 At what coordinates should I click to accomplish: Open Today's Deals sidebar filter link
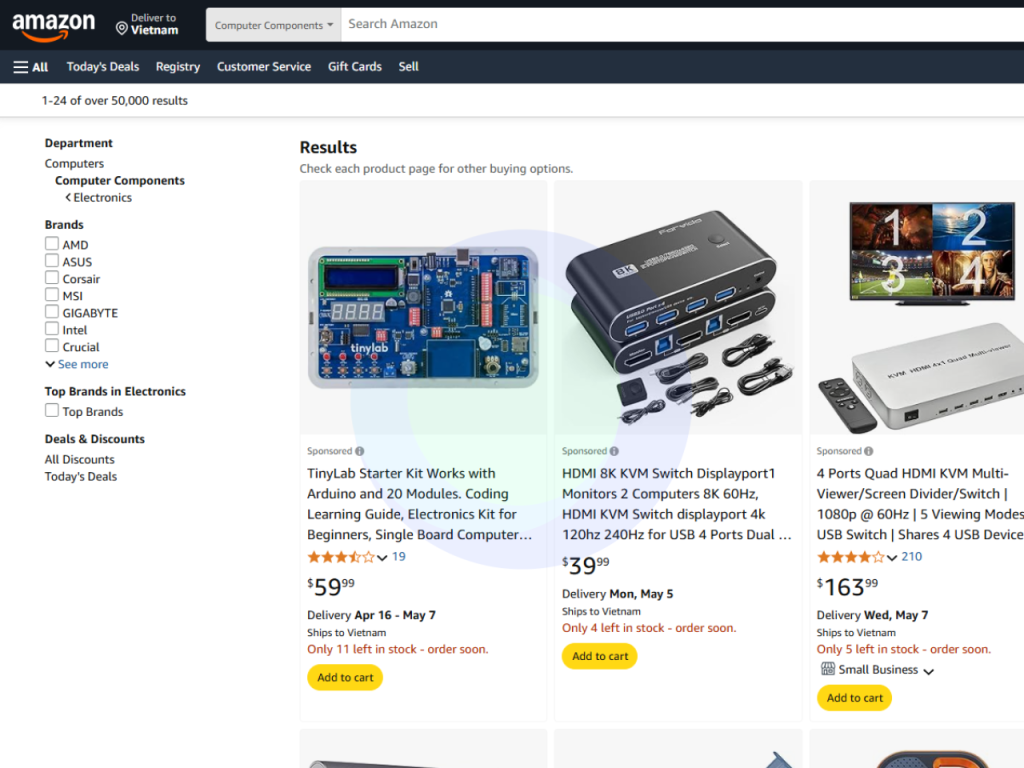click(x=80, y=476)
